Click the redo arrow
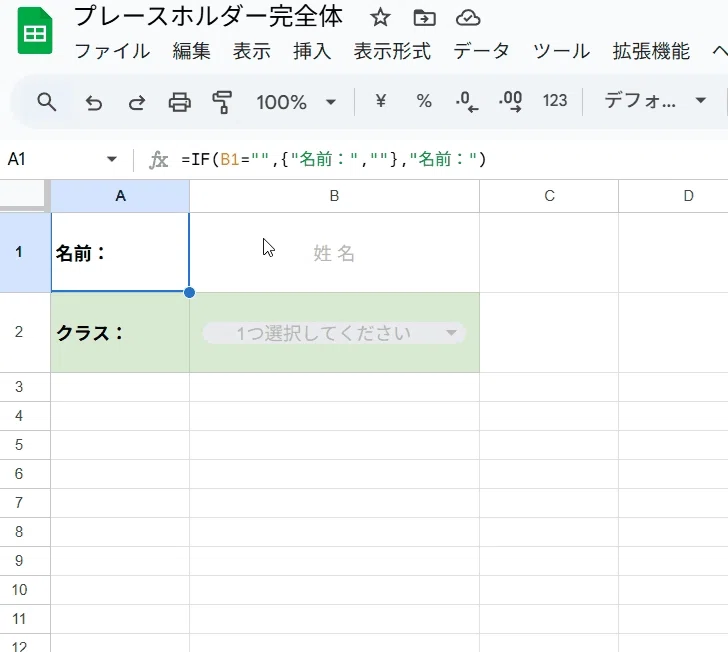This screenshot has width=728, height=652. [136, 102]
